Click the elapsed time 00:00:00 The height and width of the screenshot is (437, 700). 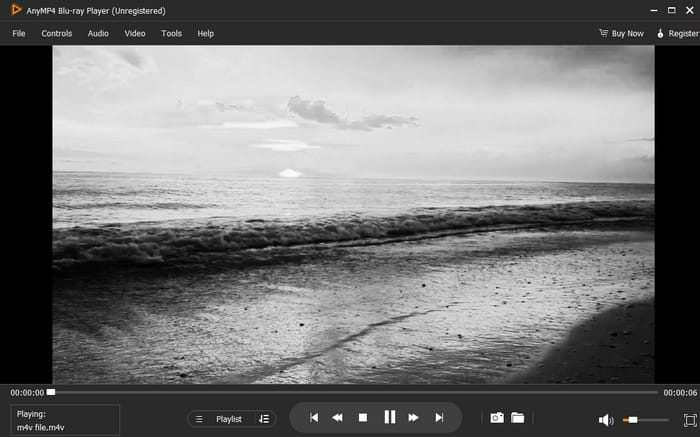27,393
